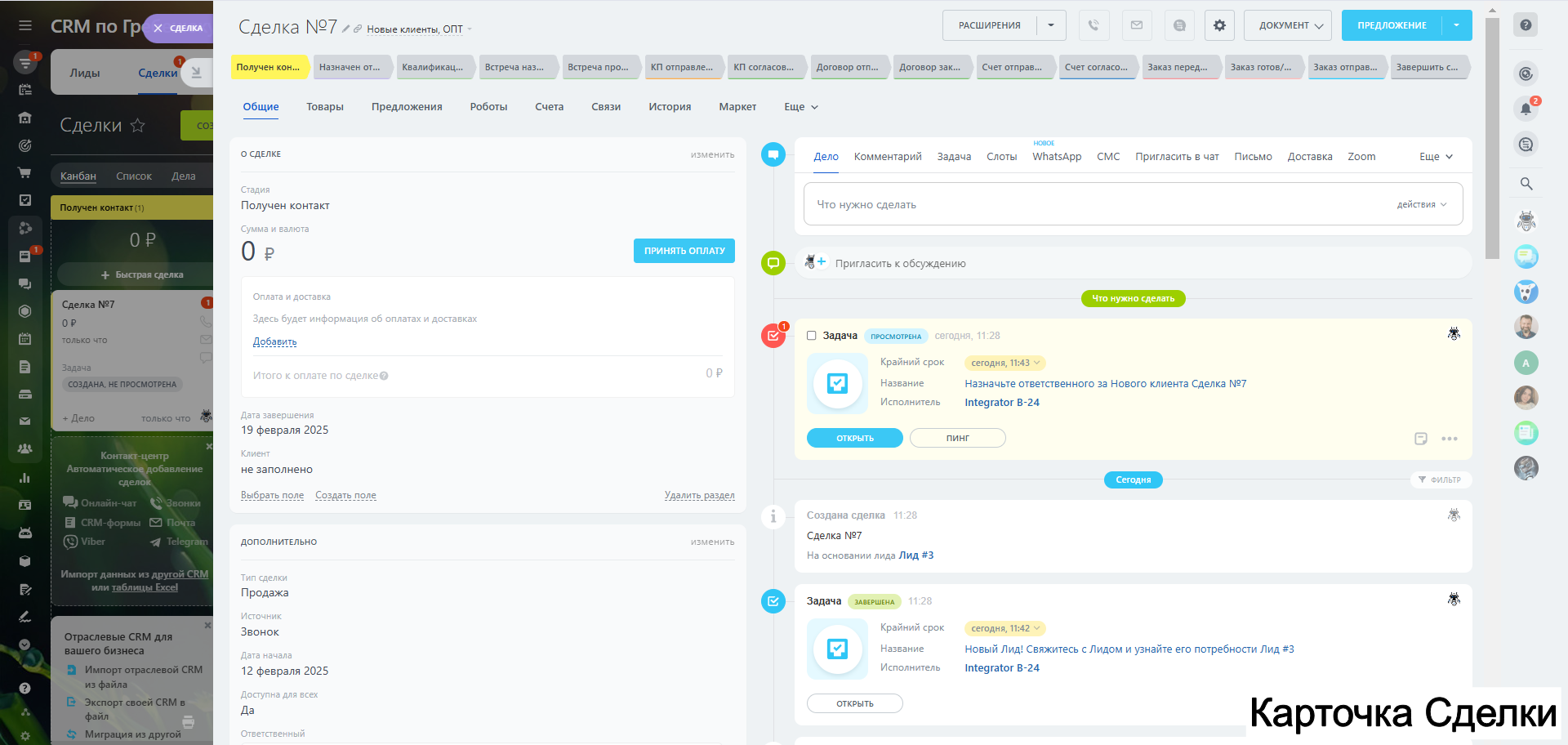The width and height of the screenshot is (1568, 745).
Task: Click the email envelope icon in the header
Action: click(x=1136, y=25)
